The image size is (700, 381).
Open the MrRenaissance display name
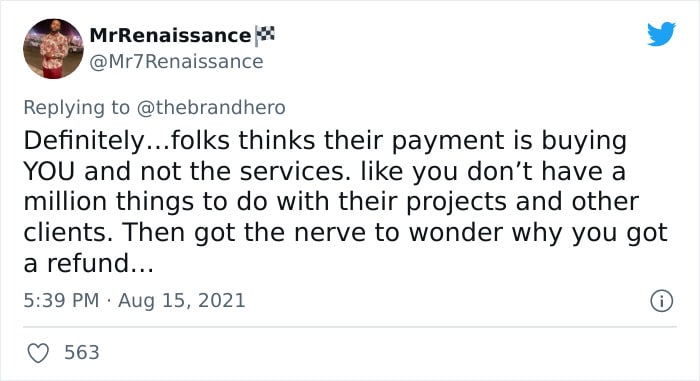tap(170, 36)
